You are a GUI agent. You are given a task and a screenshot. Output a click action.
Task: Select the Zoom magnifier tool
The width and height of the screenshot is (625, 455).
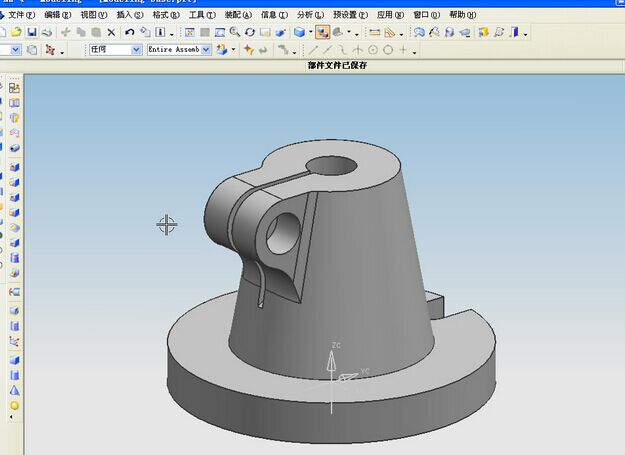coord(235,32)
